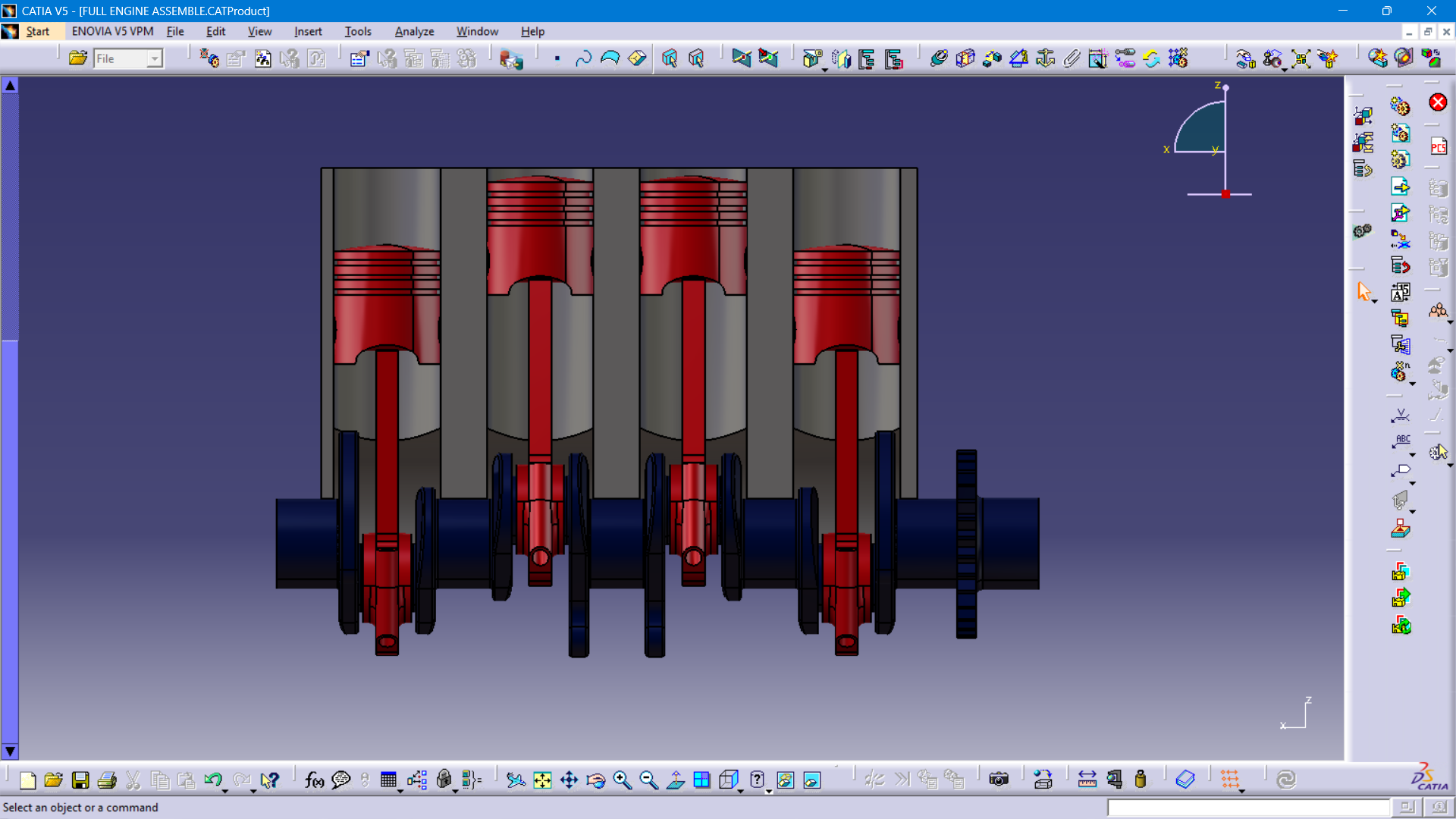1456x819 pixels.
Task: Click the Apply Material icon
Action: tap(1185, 780)
